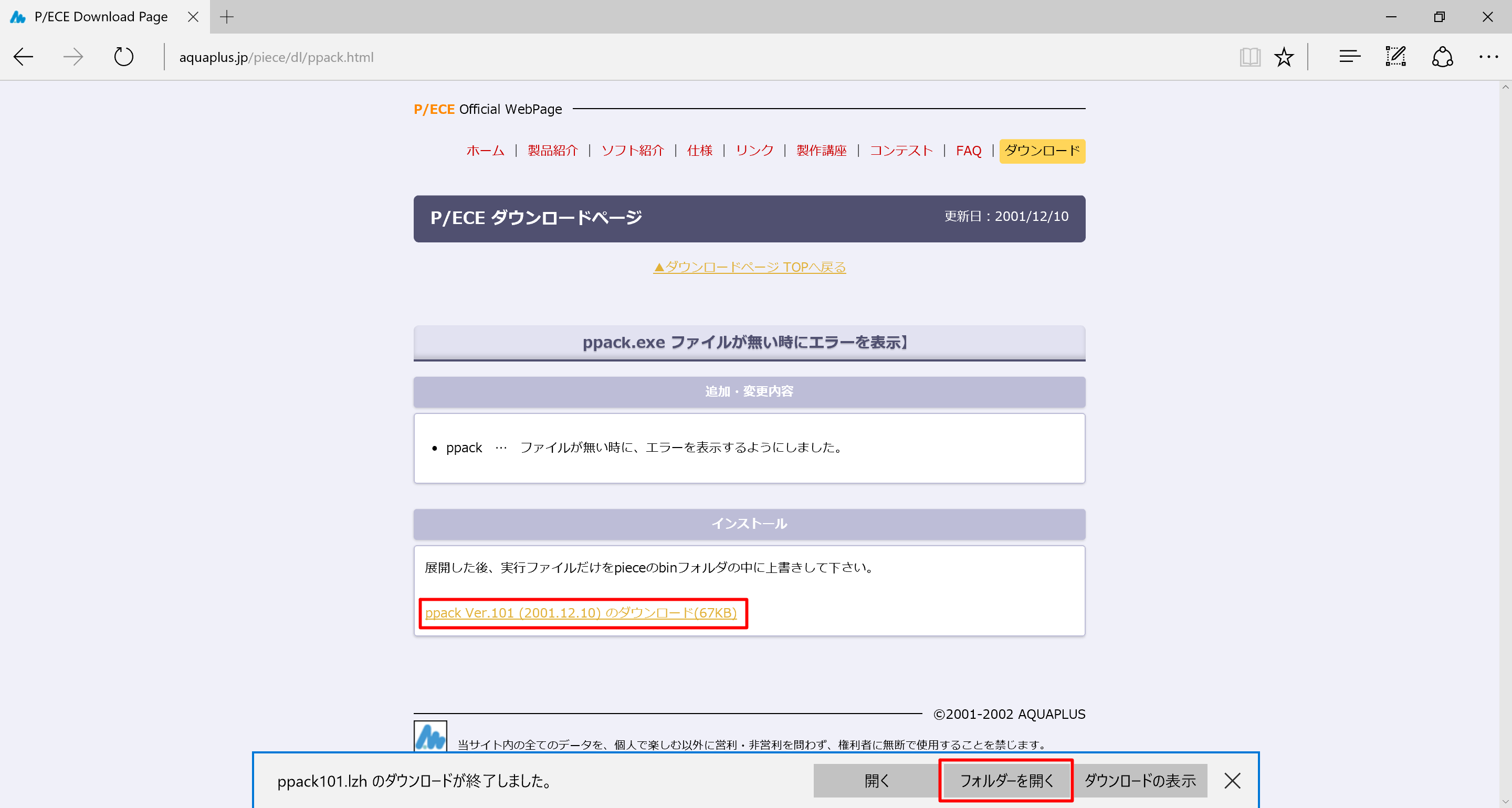Open the ホーム navigation link
This screenshot has width=1512, height=808.
[x=486, y=151]
